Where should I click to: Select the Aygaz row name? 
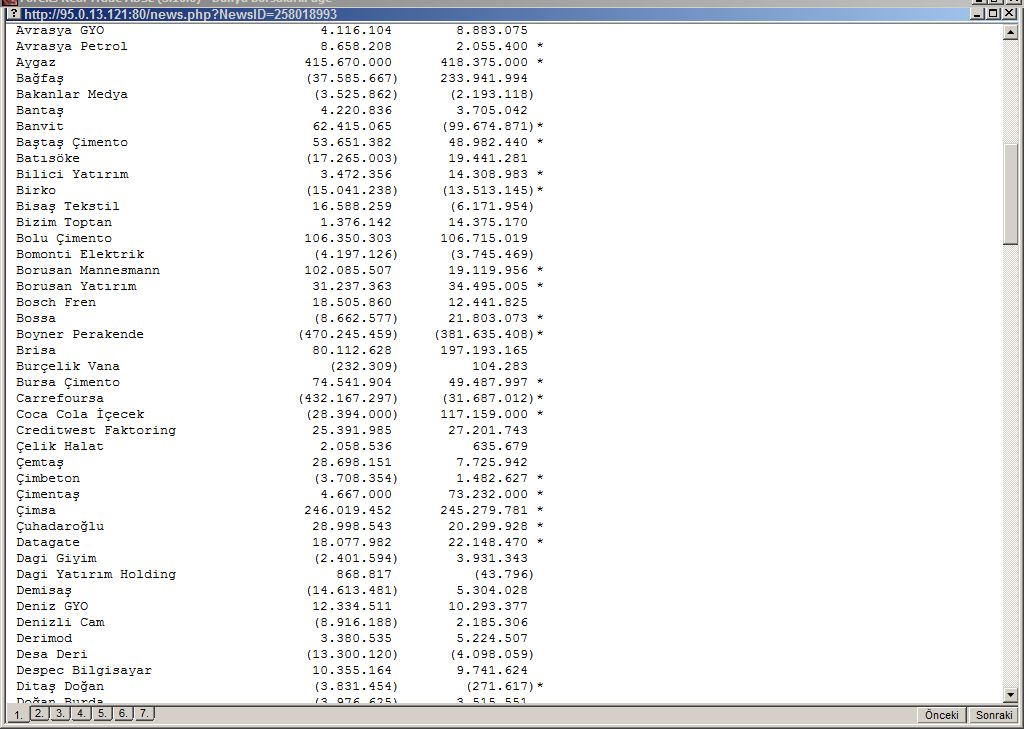point(36,62)
